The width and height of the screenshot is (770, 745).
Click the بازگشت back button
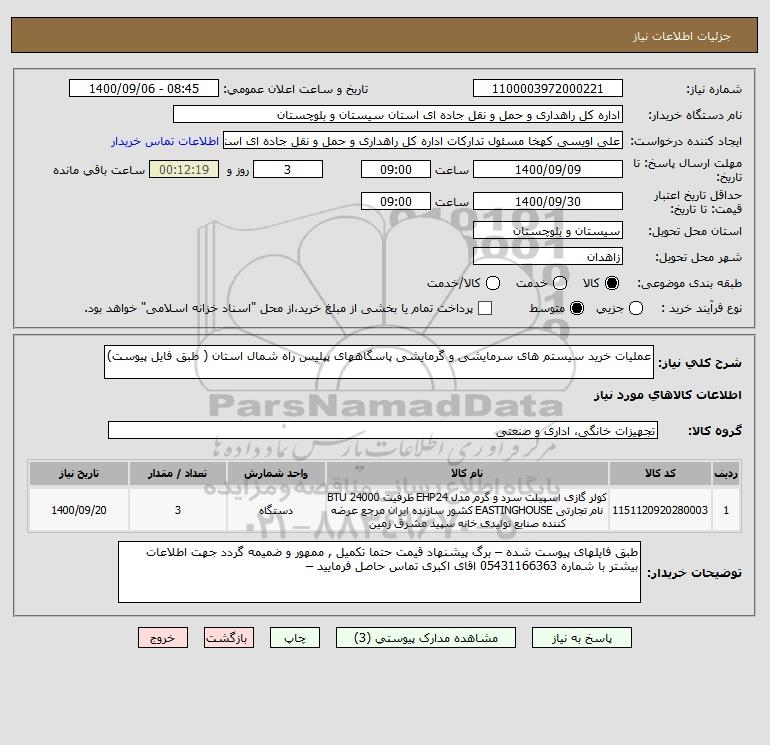(229, 638)
